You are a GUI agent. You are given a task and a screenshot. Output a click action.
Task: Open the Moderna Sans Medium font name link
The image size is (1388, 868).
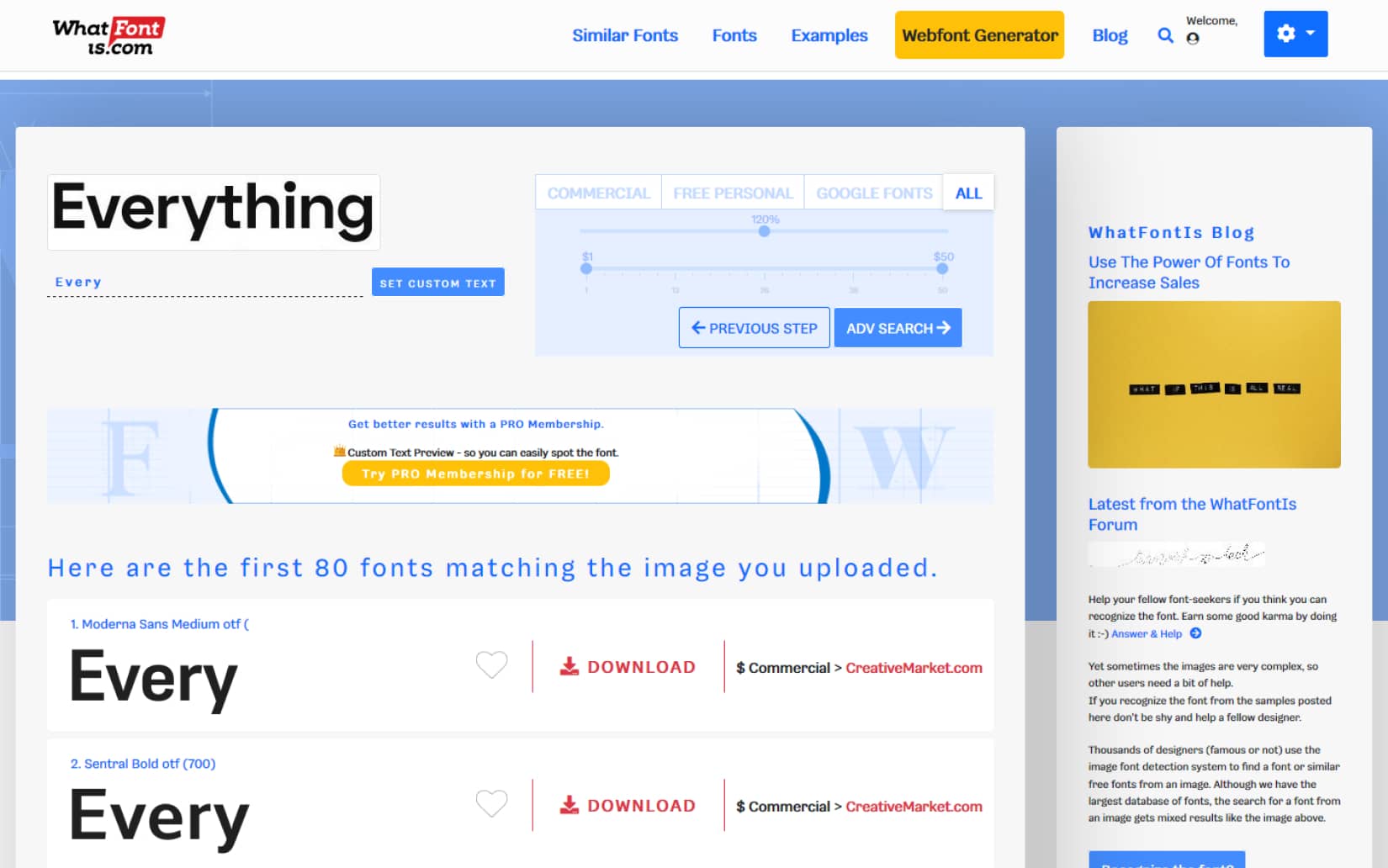(x=160, y=624)
